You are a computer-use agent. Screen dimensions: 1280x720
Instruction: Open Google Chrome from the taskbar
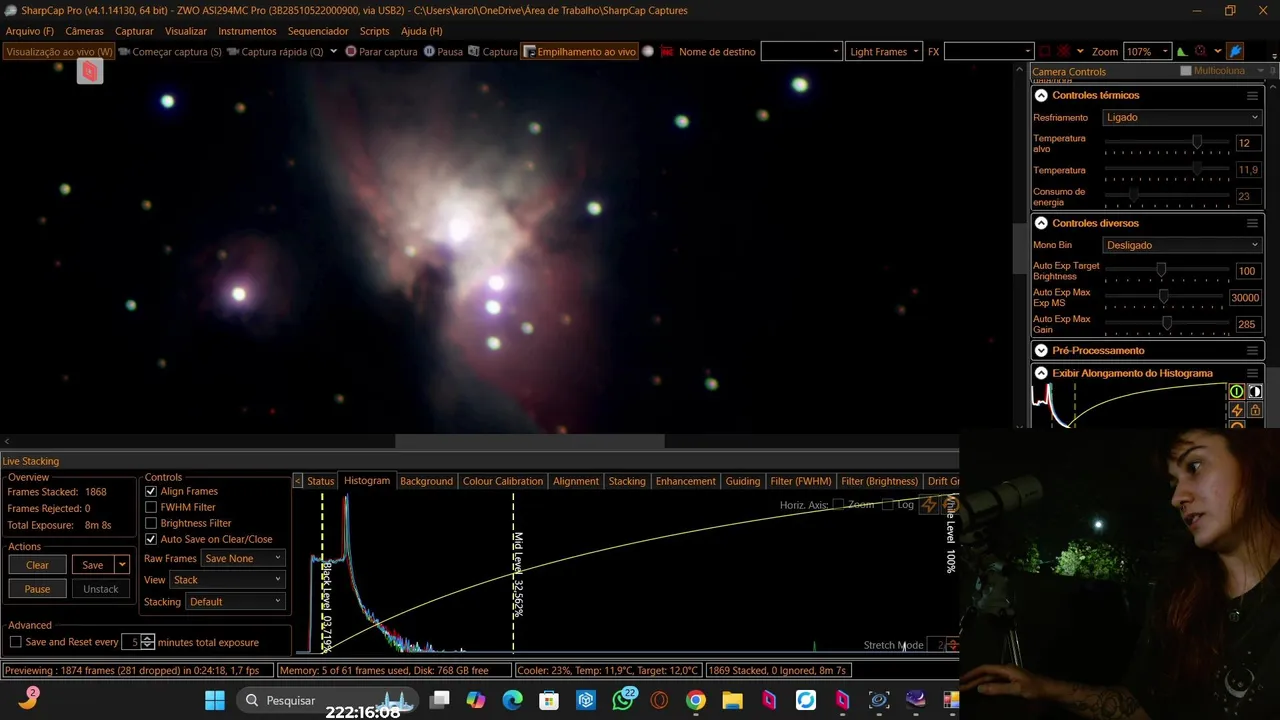click(696, 700)
